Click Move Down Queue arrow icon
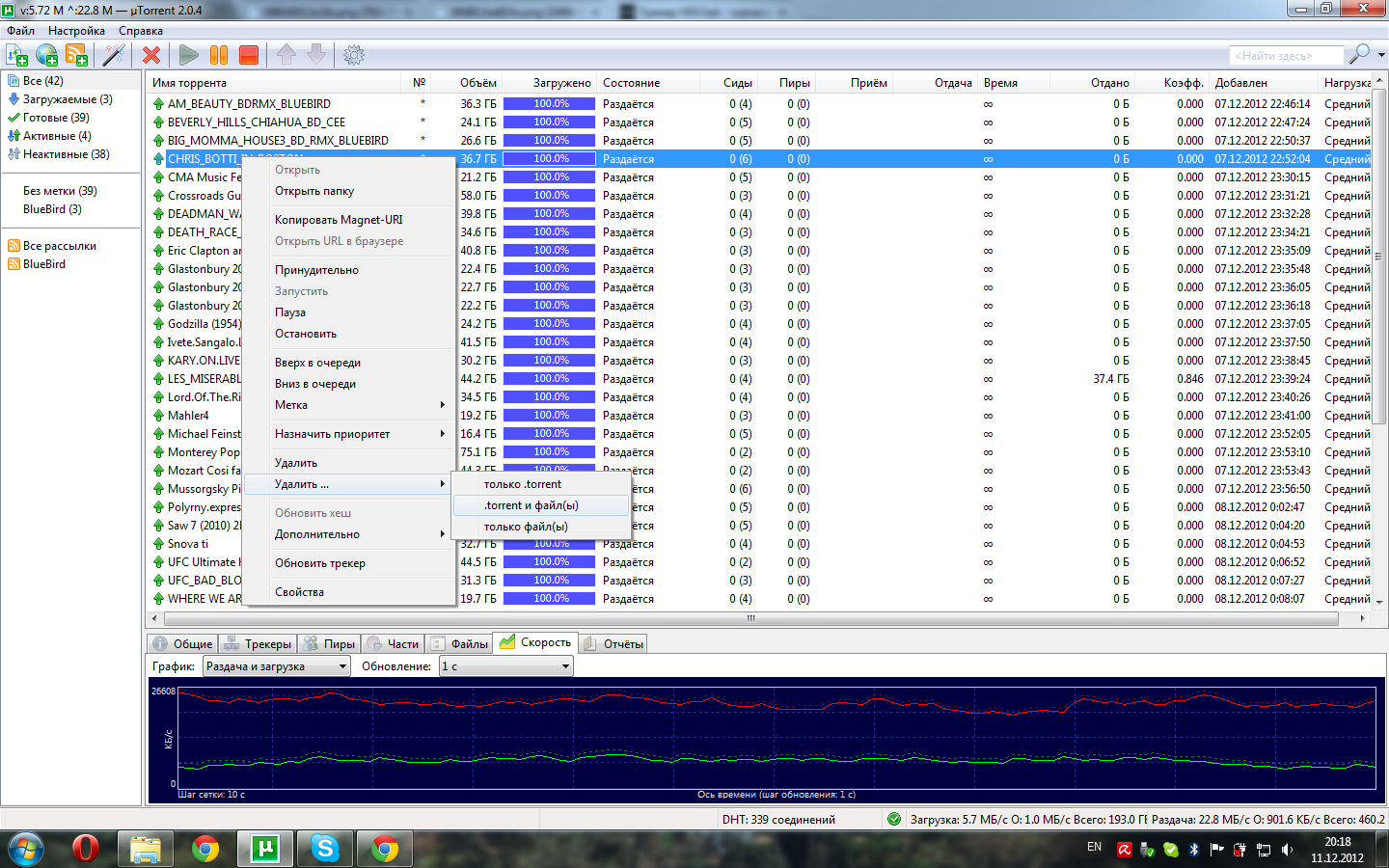The image size is (1389, 868). (316, 54)
